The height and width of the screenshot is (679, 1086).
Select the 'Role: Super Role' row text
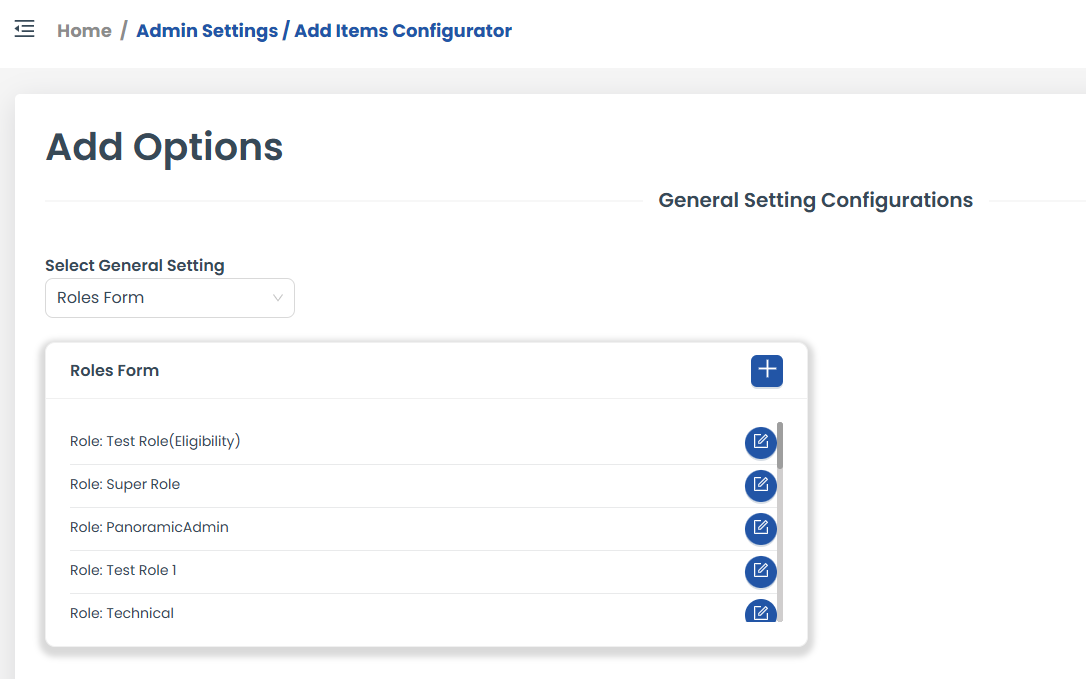(x=125, y=484)
